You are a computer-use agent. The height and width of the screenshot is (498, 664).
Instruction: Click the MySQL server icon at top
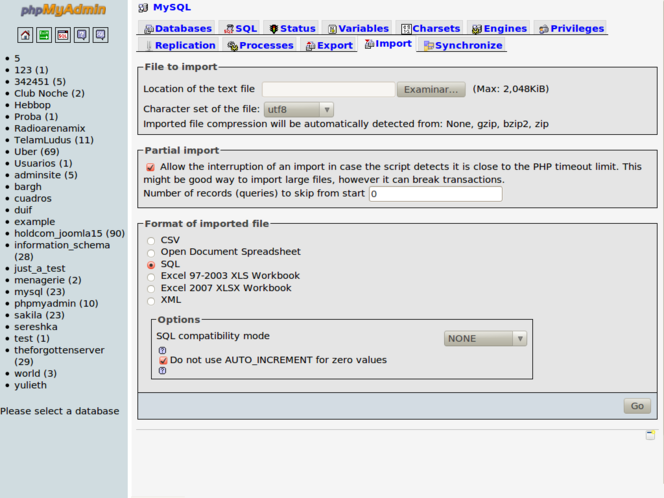coord(143,7)
